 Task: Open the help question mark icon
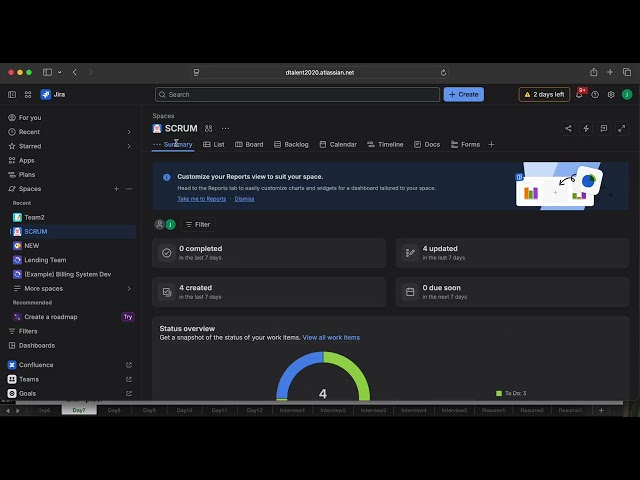pos(595,94)
